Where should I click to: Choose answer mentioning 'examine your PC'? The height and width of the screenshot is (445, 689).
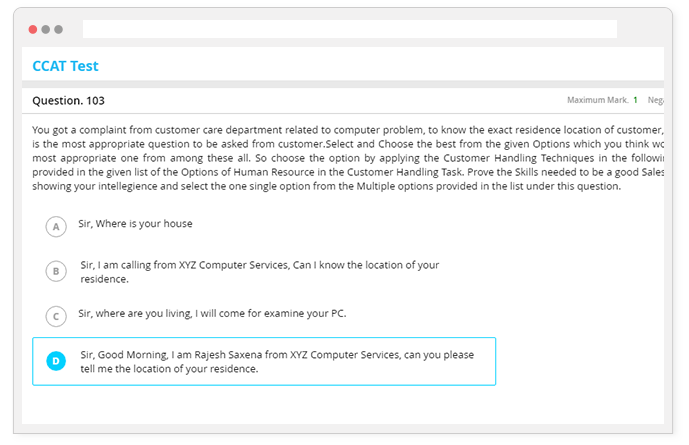(212, 313)
